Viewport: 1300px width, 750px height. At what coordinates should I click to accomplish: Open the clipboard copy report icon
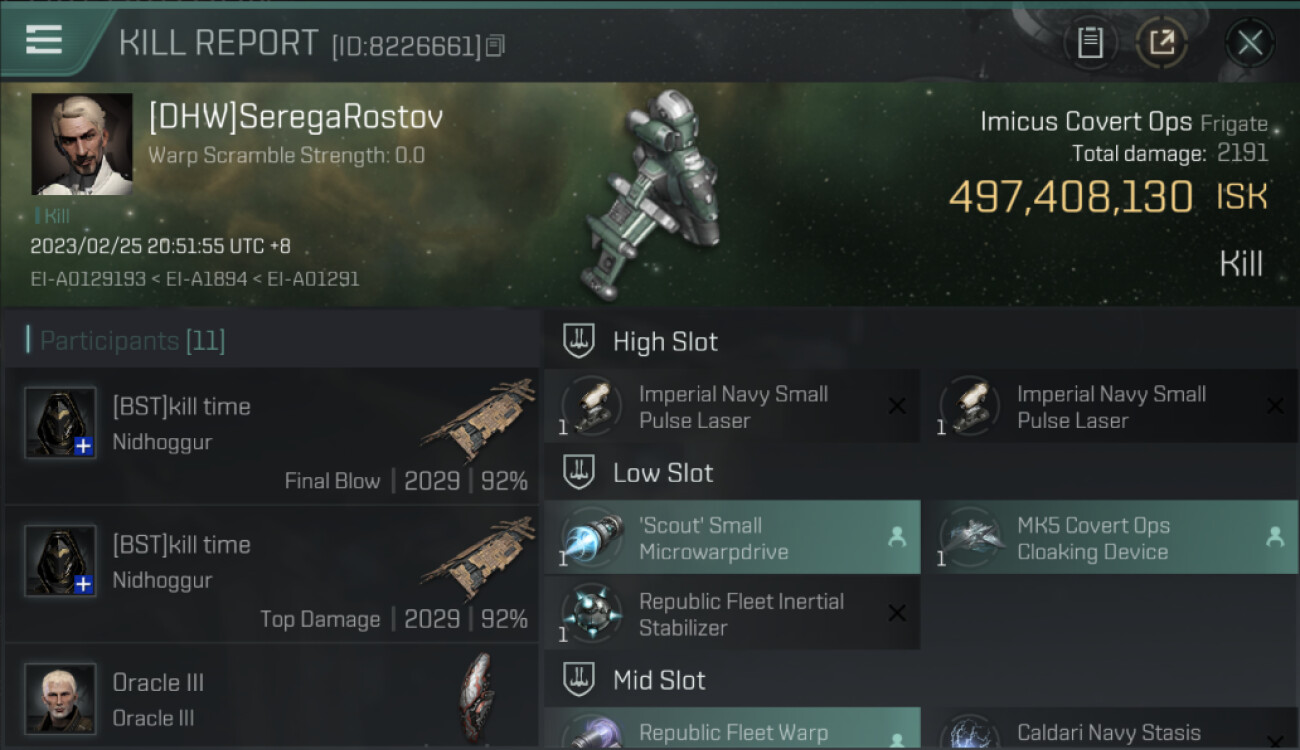pos(1090,43)
